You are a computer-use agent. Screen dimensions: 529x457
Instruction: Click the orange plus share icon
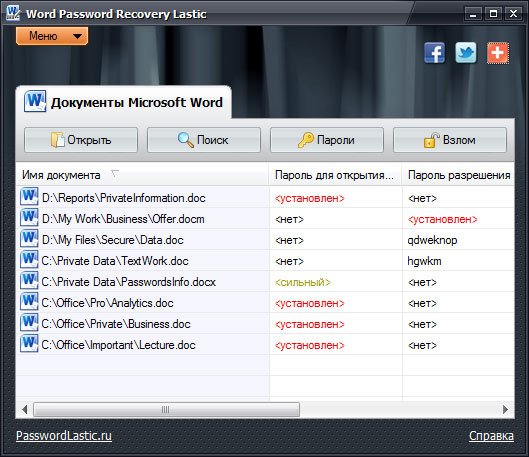[498, 53]
